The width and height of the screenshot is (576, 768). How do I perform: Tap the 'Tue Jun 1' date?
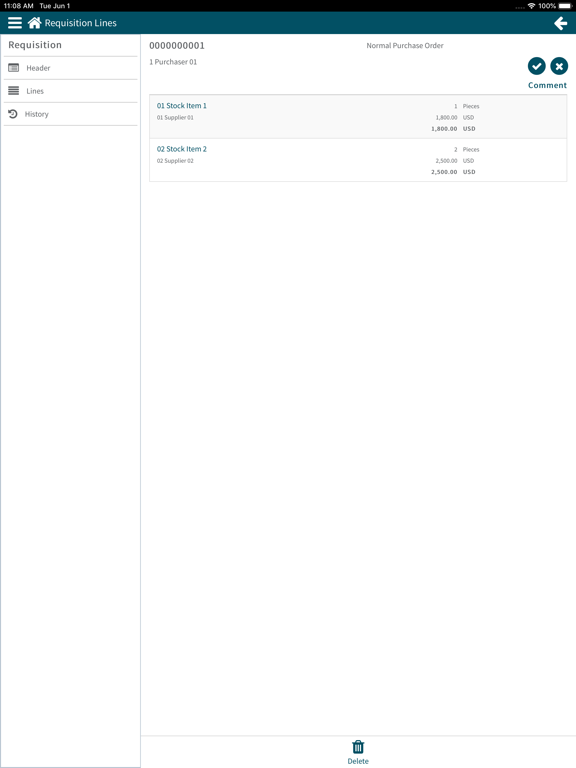pos(55,6)
